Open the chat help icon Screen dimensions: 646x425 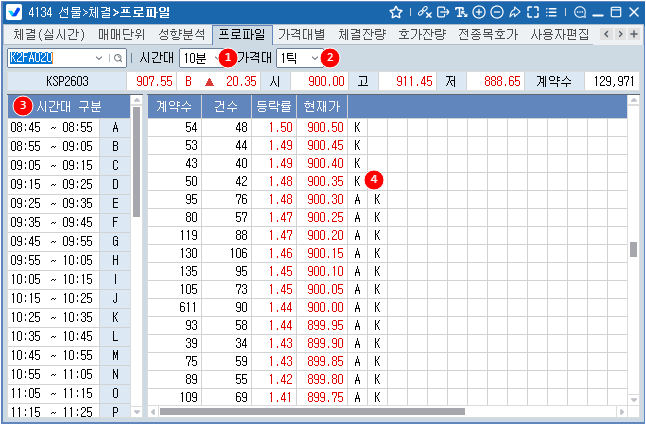pos(580,11)
